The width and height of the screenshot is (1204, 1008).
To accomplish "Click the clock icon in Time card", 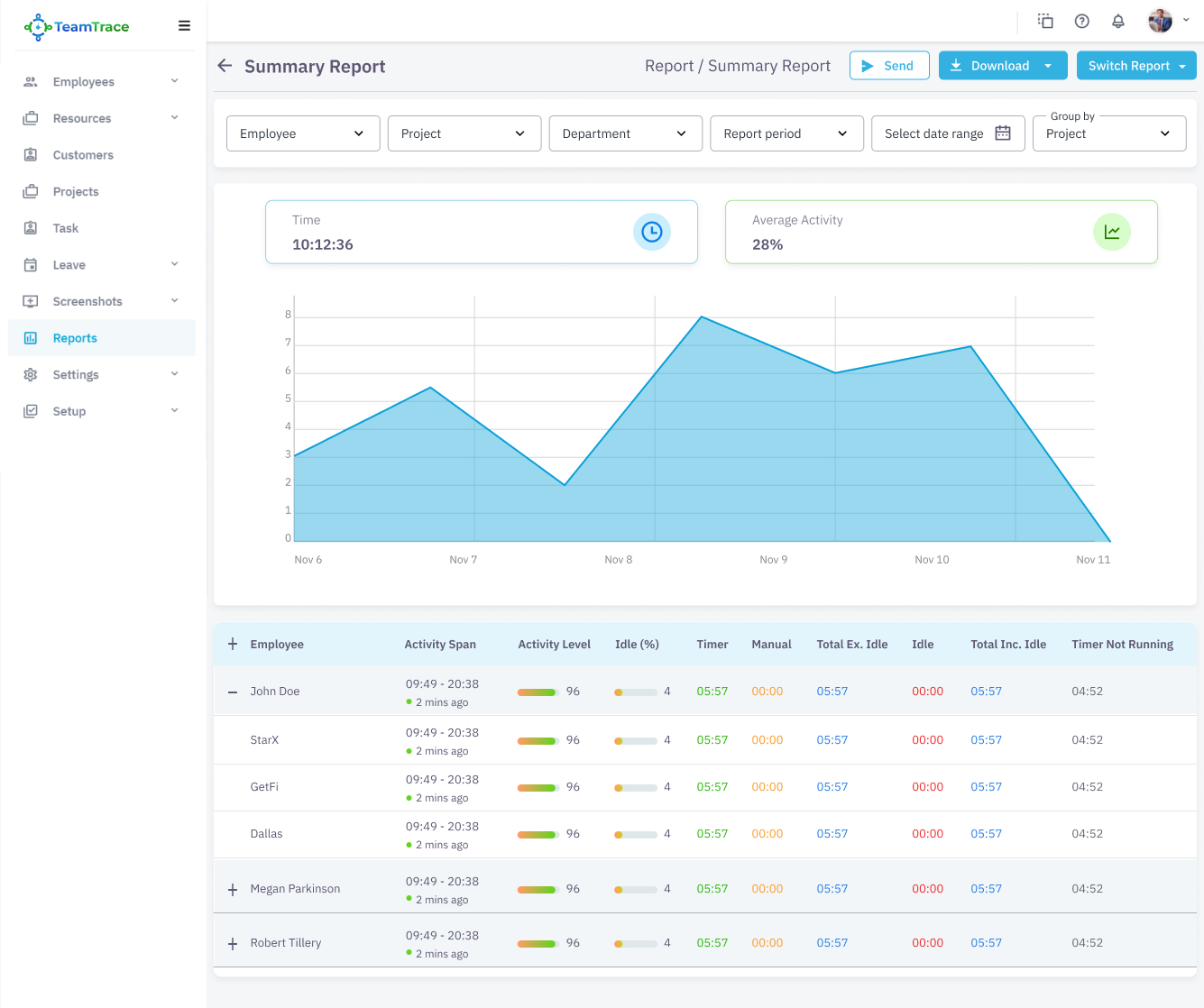I will pos(651,232).
